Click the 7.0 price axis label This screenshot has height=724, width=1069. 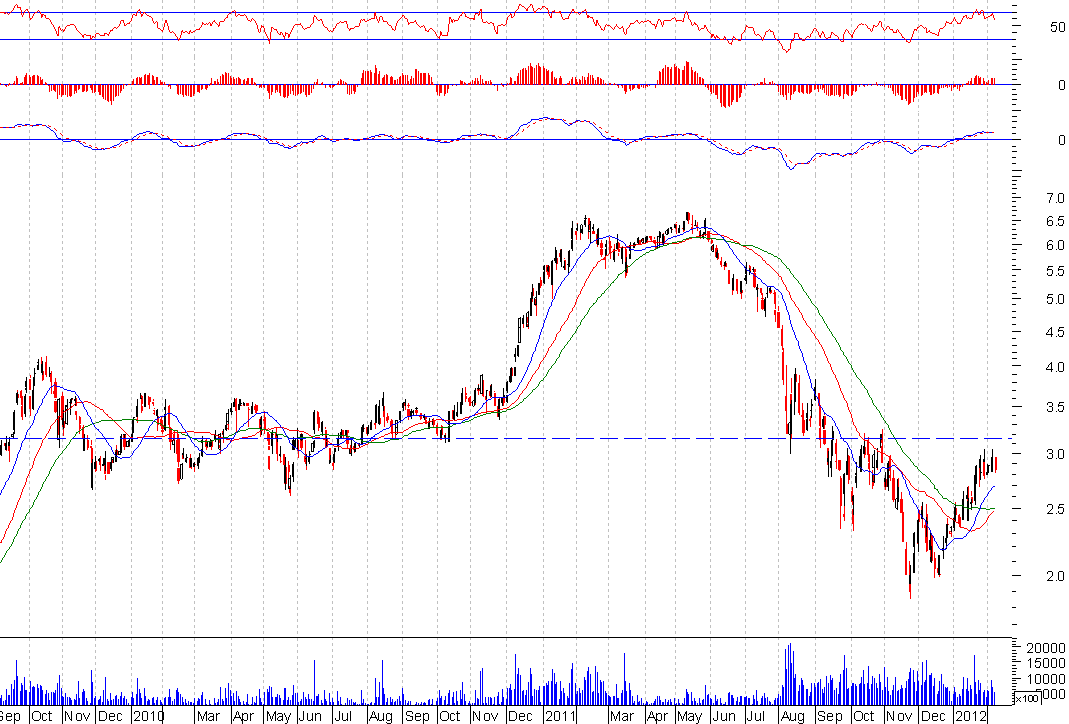point(1055,198)
